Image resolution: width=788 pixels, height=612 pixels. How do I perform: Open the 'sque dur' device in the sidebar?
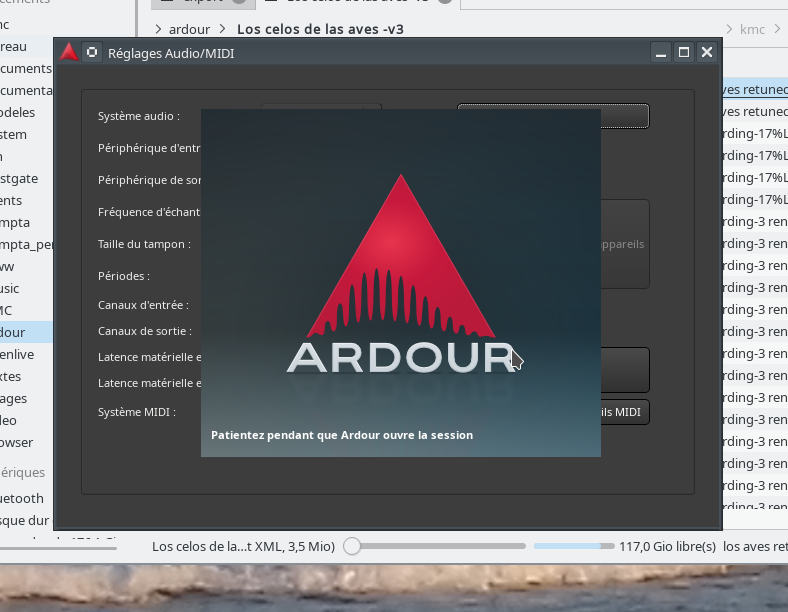click(x=25, y=521)
